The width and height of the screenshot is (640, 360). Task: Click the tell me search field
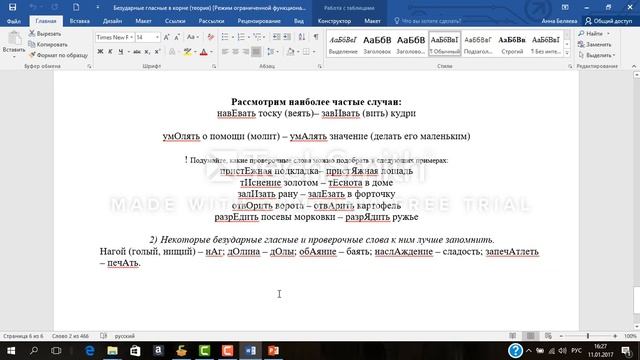click(427, 21)
